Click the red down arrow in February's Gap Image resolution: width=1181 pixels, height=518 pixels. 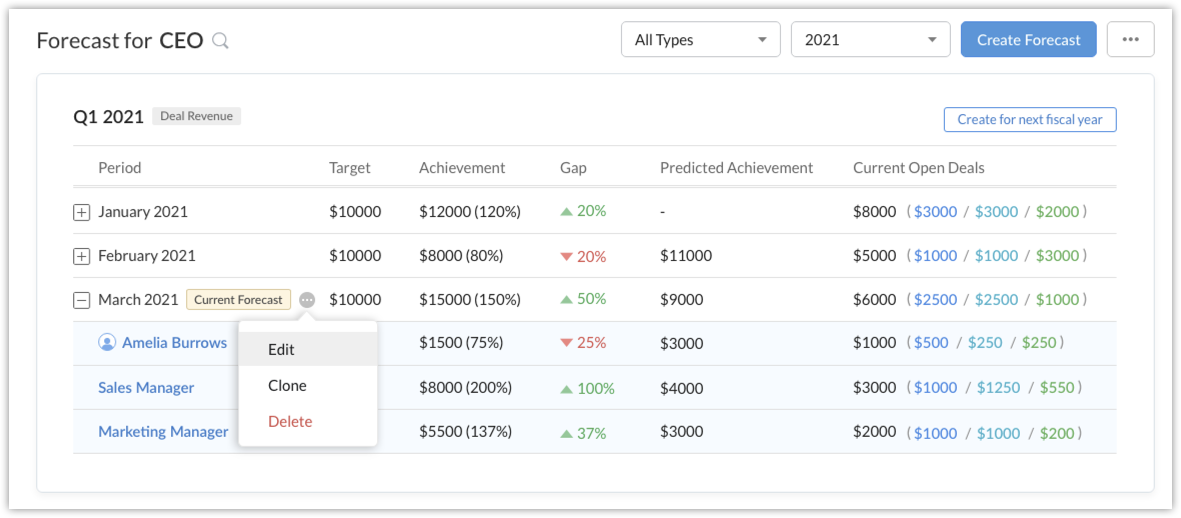click(566, 257)
